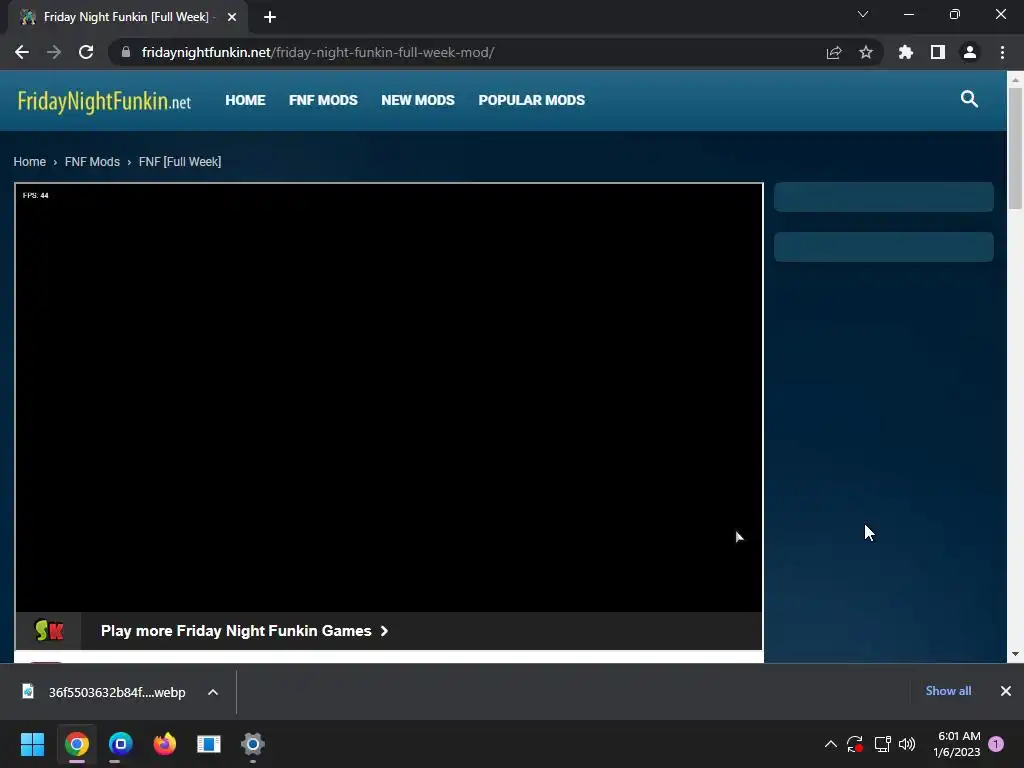Viewport: 1024px width, 768px height.
Task: Open Firefox from the taskbar
Action: [165, 744]
